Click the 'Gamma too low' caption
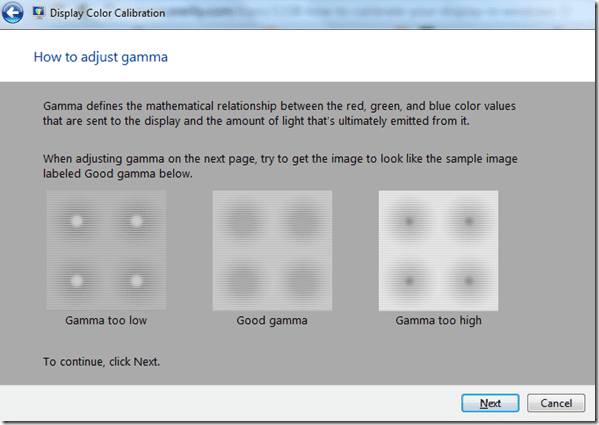 pos(106,320)
